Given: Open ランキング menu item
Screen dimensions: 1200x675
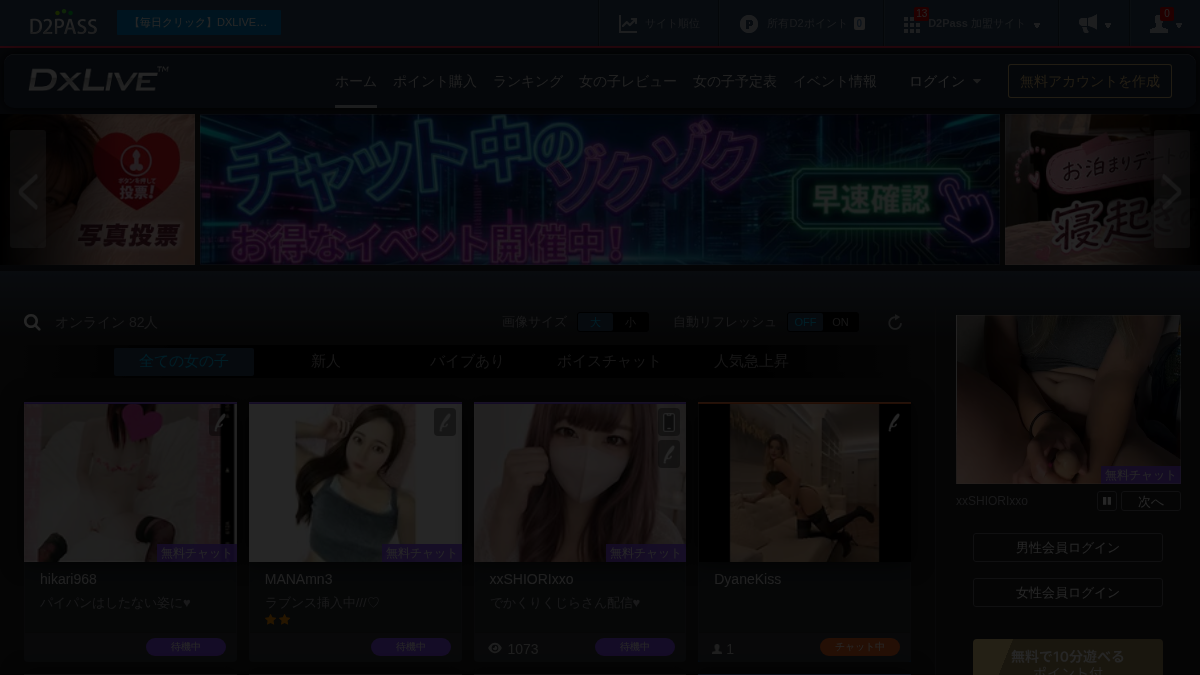Looking at the screenshot, I should click(528, 81).
